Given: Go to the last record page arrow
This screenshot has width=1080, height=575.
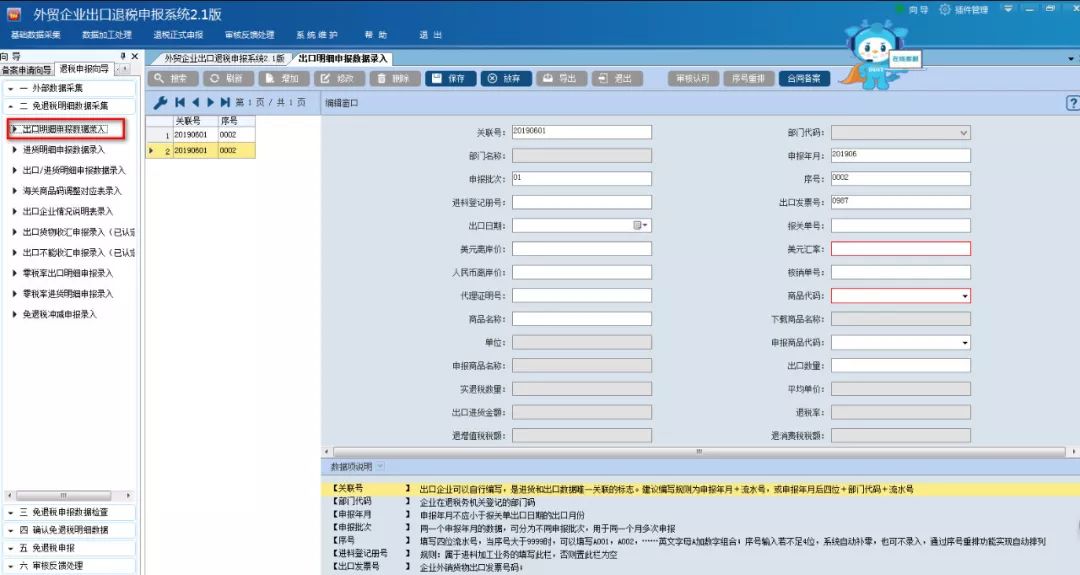Looking at the screenshot, I should click(226, 102).
